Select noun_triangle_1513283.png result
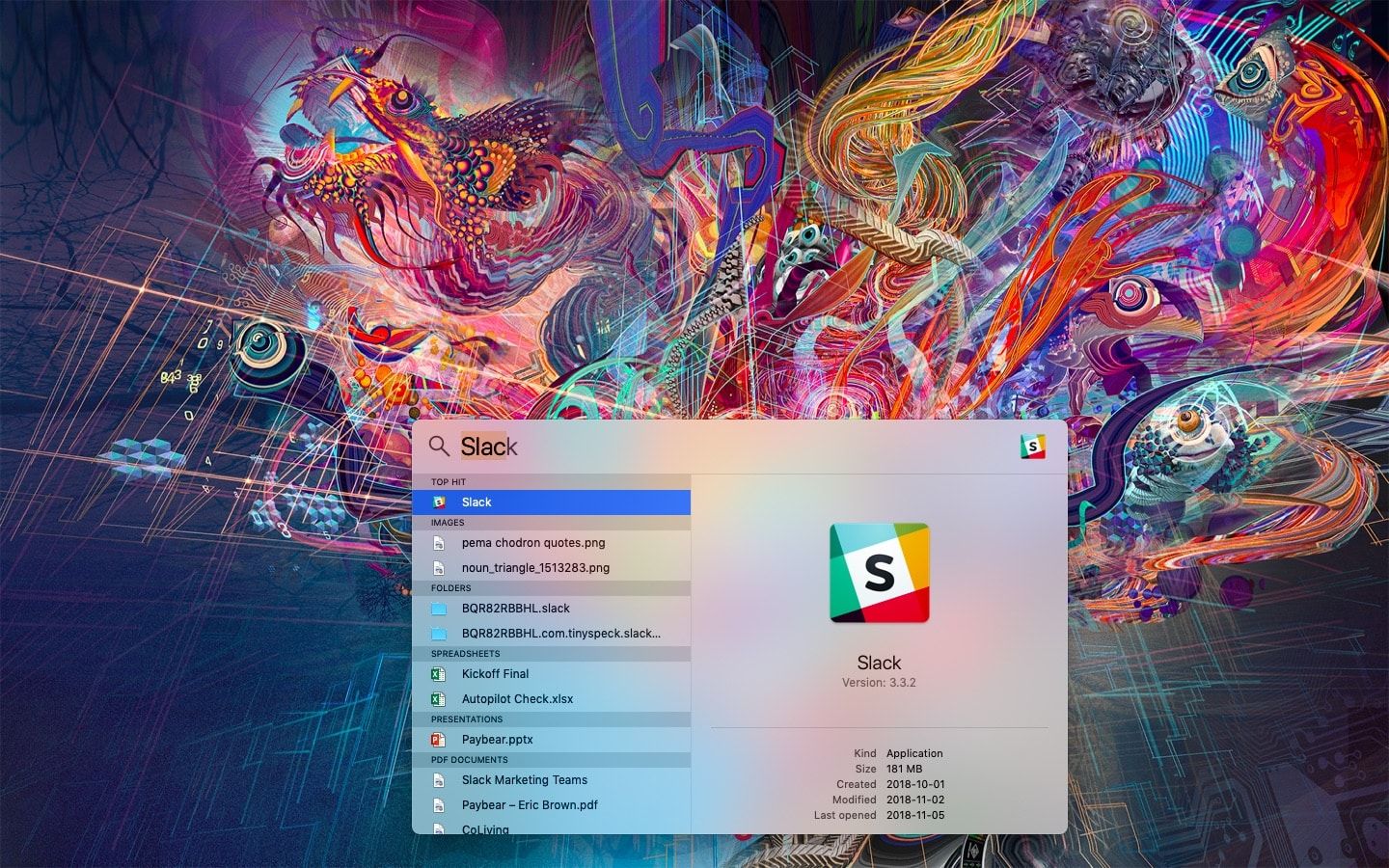The width and height of the screenshot is (1389, 868). point(551,568)
